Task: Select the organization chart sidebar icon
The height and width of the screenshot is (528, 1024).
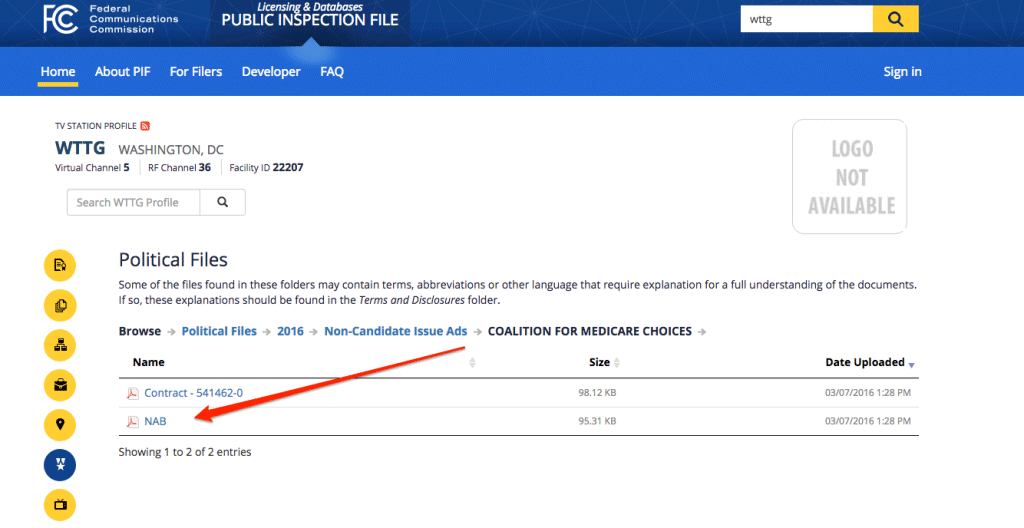Action: (x=60, y=345)
